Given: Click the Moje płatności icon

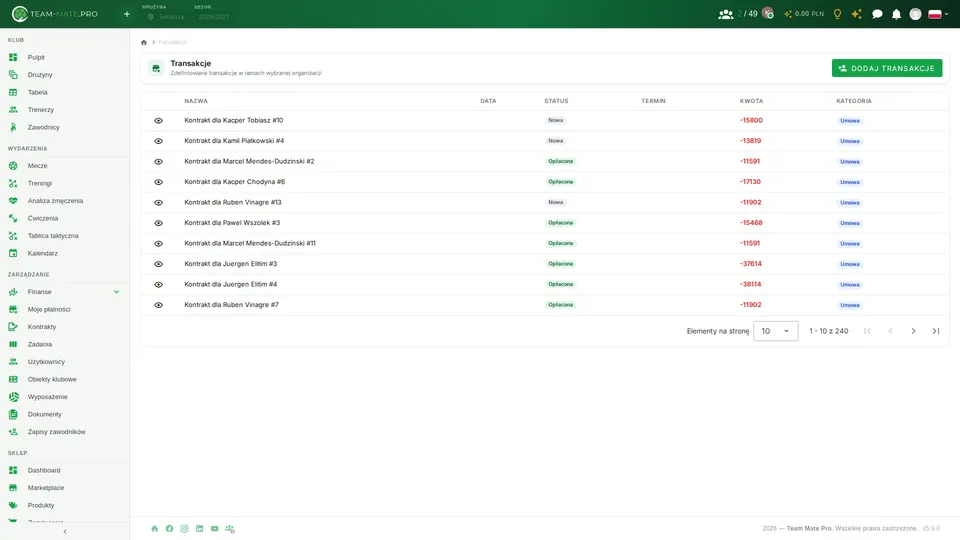Looking at the screenshot, I should tap(13, 309).
